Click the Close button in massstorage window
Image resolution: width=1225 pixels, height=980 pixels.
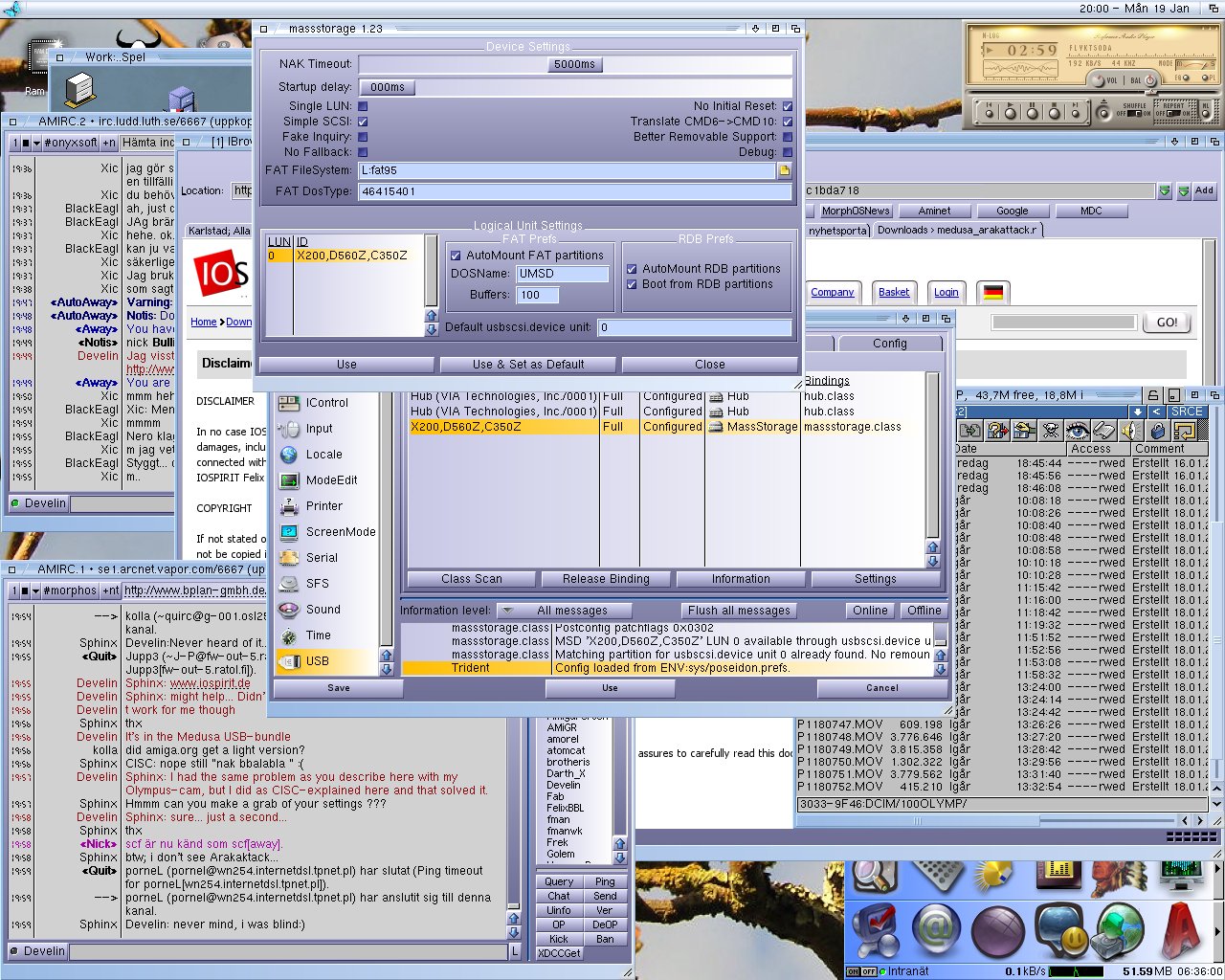pyautogui.click(x=710, y=365)
